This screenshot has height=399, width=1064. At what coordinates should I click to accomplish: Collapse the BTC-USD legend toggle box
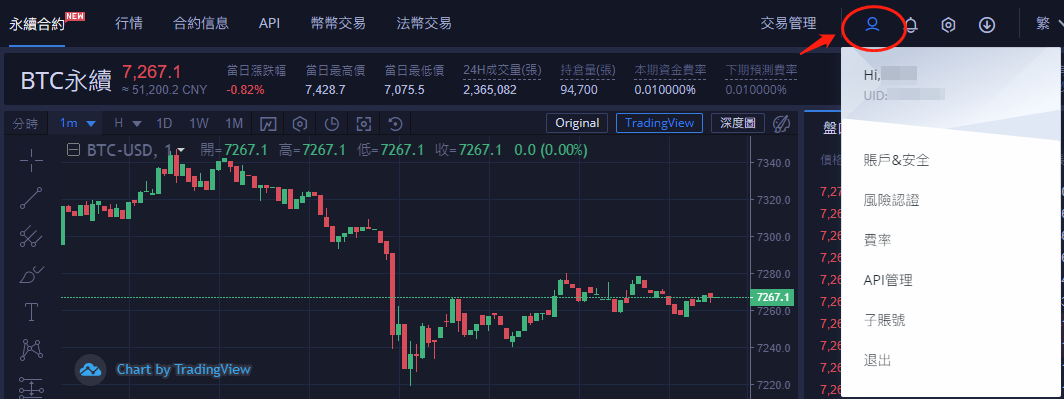point(73,150)
